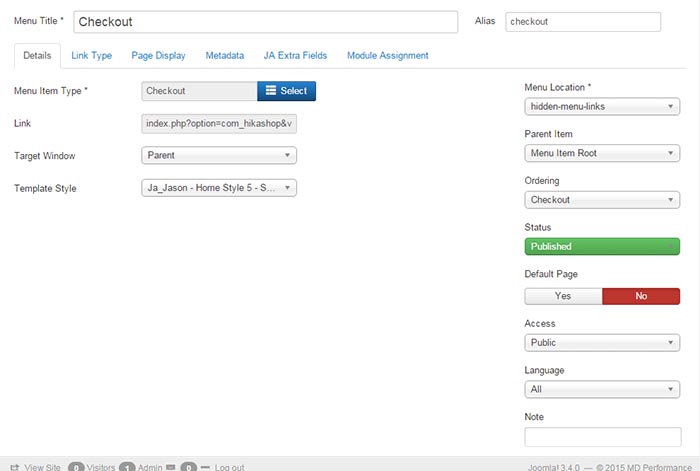The width and height of the screenshot is (700, 471).
Task: Click the Menu Location label text
Action: click(x=558, y=88)
